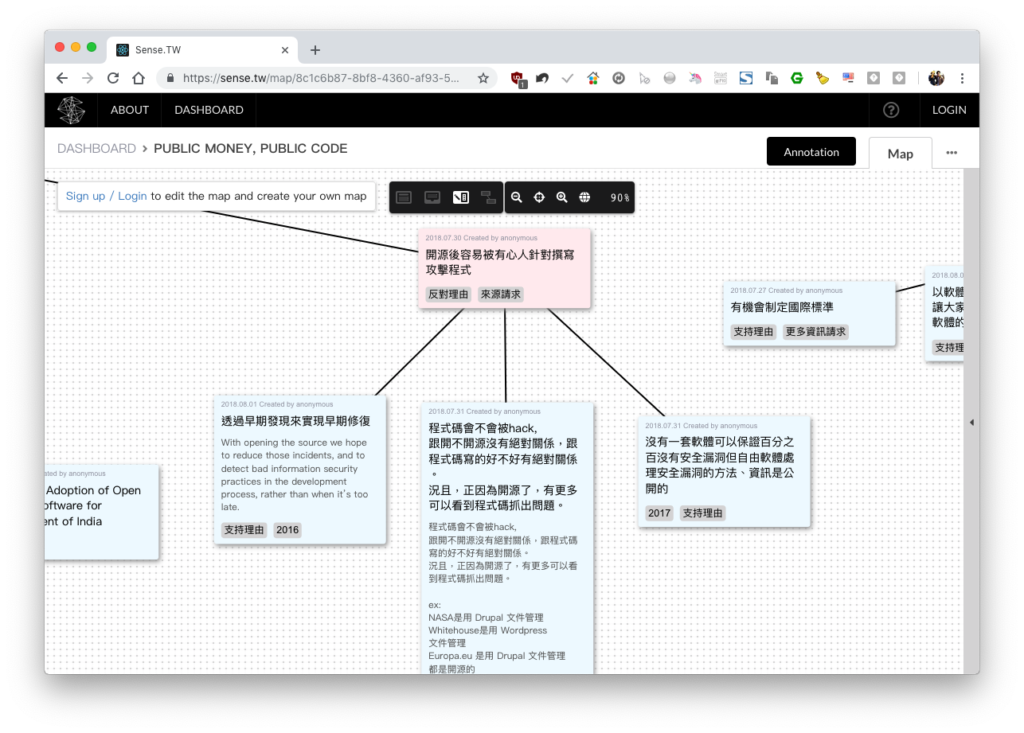Screen dimensions: 1024x733
Task: Go forward in browser history
Action: pos(88,78)
